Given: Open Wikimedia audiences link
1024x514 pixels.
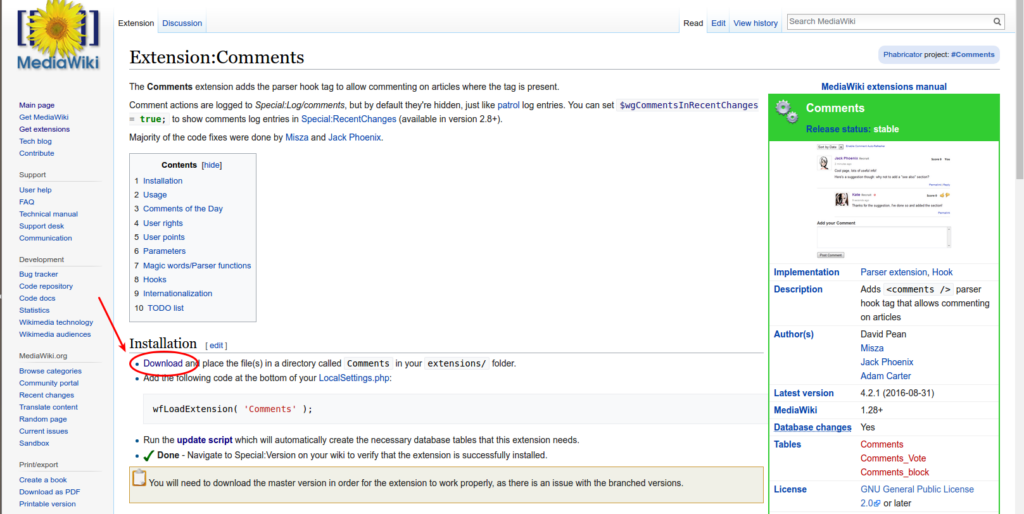Looking at the screenshot, I should 55,334.
